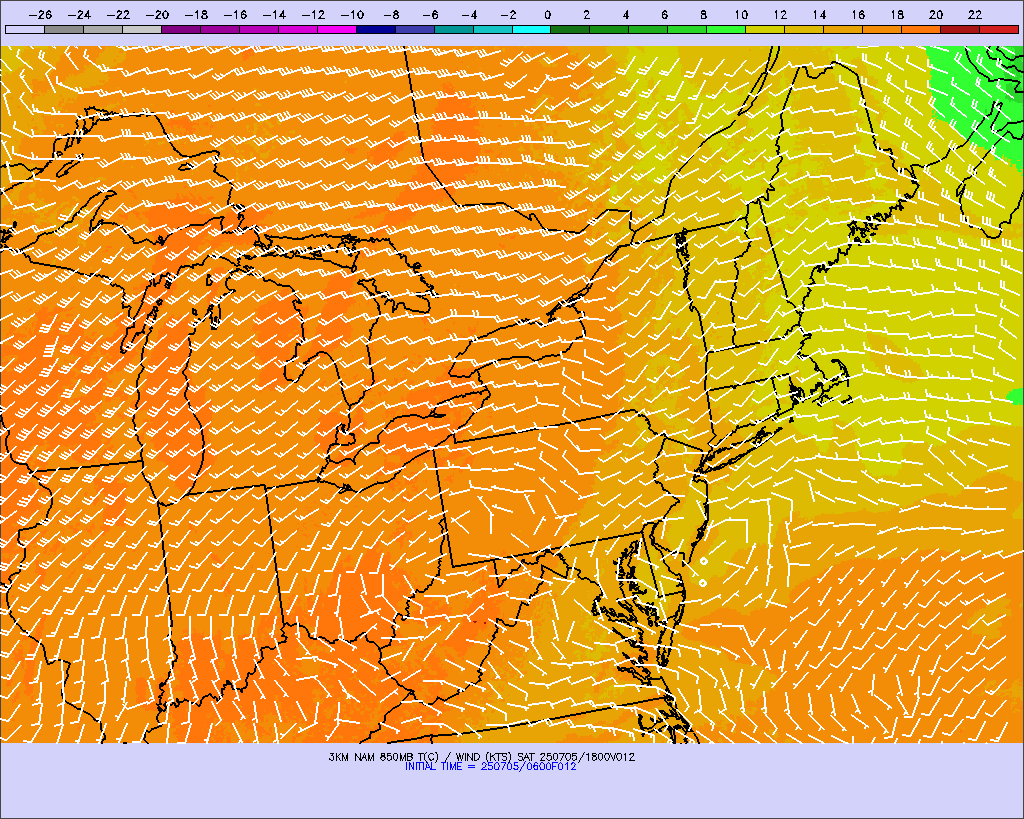The height and width of the screenshot is (819, 1024).
Task: Click the "-18" legend label
Action: tap(197, 14)
